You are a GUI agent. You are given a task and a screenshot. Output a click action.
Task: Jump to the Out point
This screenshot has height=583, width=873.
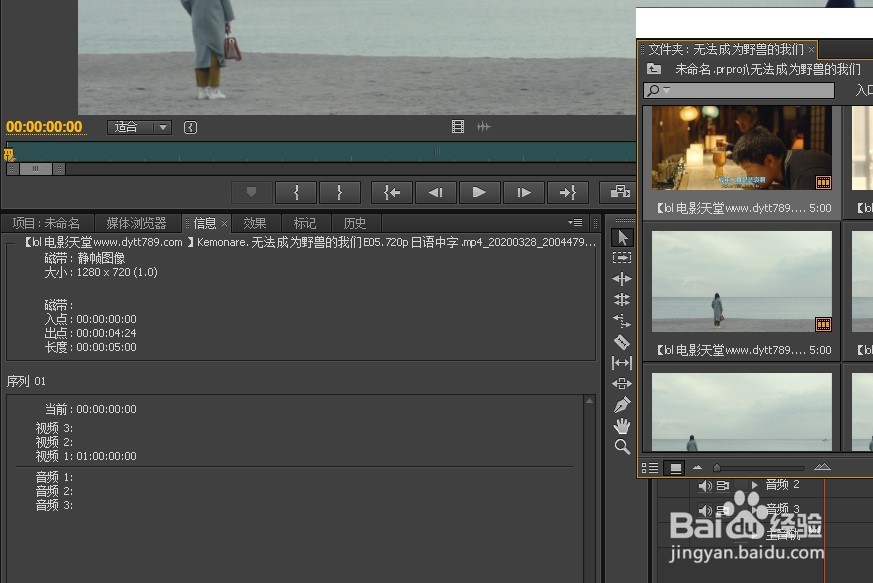(567, 193)
